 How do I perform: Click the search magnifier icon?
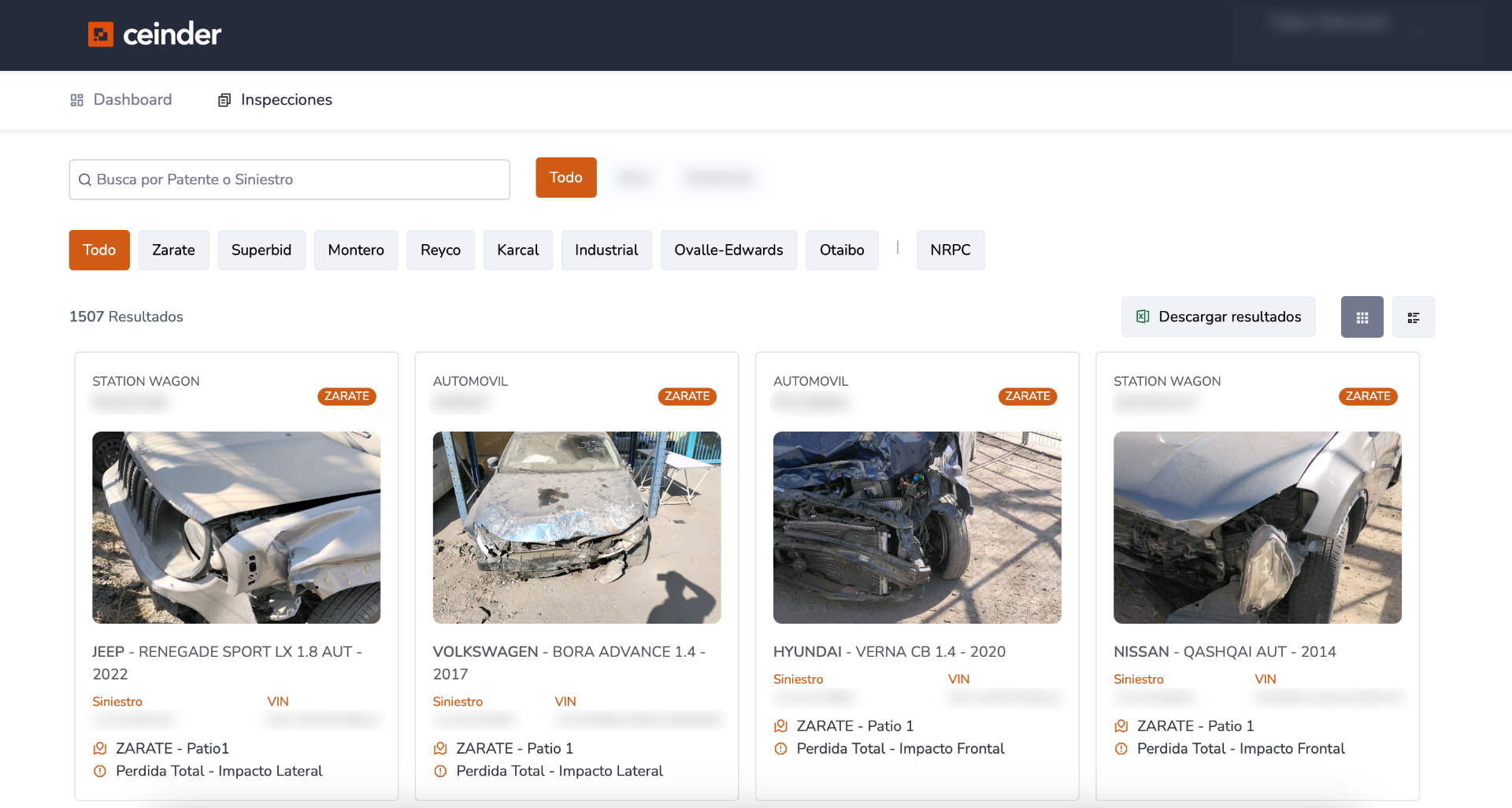(x=85, y=180)
